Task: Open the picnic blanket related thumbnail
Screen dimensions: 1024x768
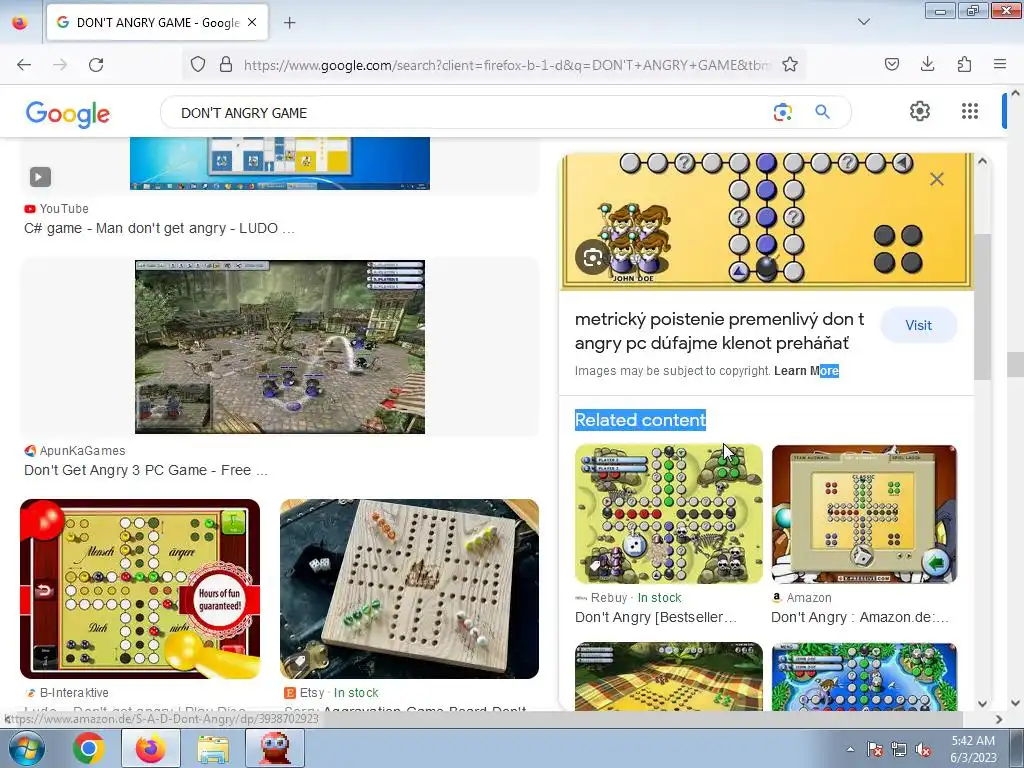Action: tap(669, 677)
